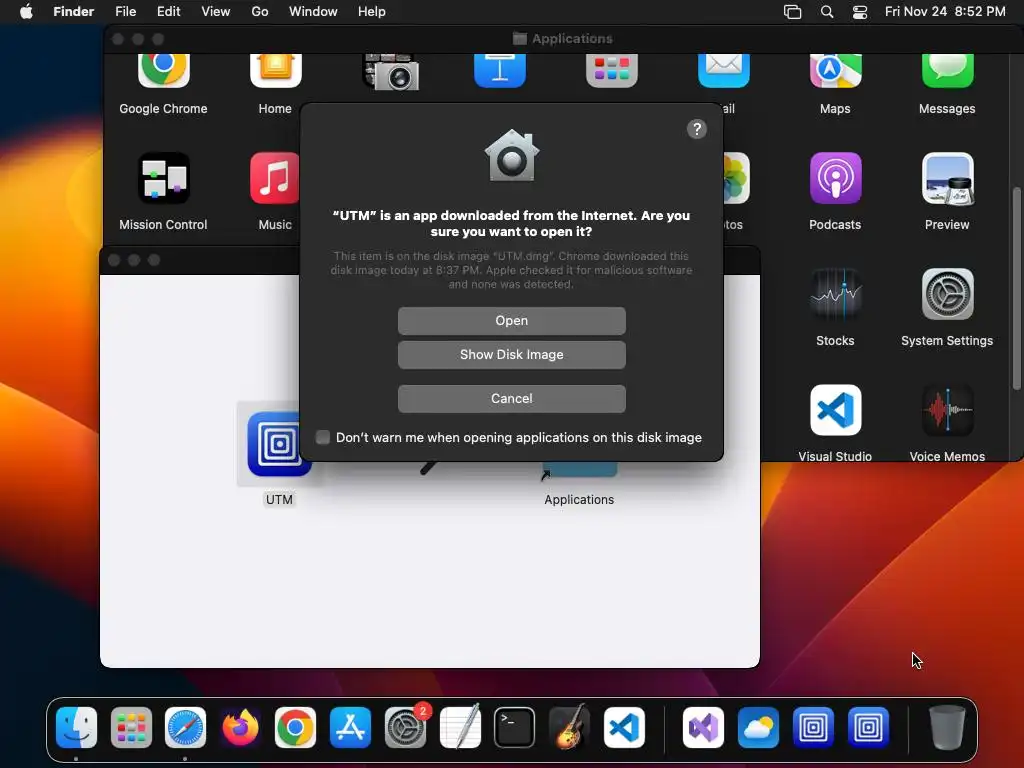Open TextEdit from the Dock
The image size is (1024, 768).
point(460,726)
